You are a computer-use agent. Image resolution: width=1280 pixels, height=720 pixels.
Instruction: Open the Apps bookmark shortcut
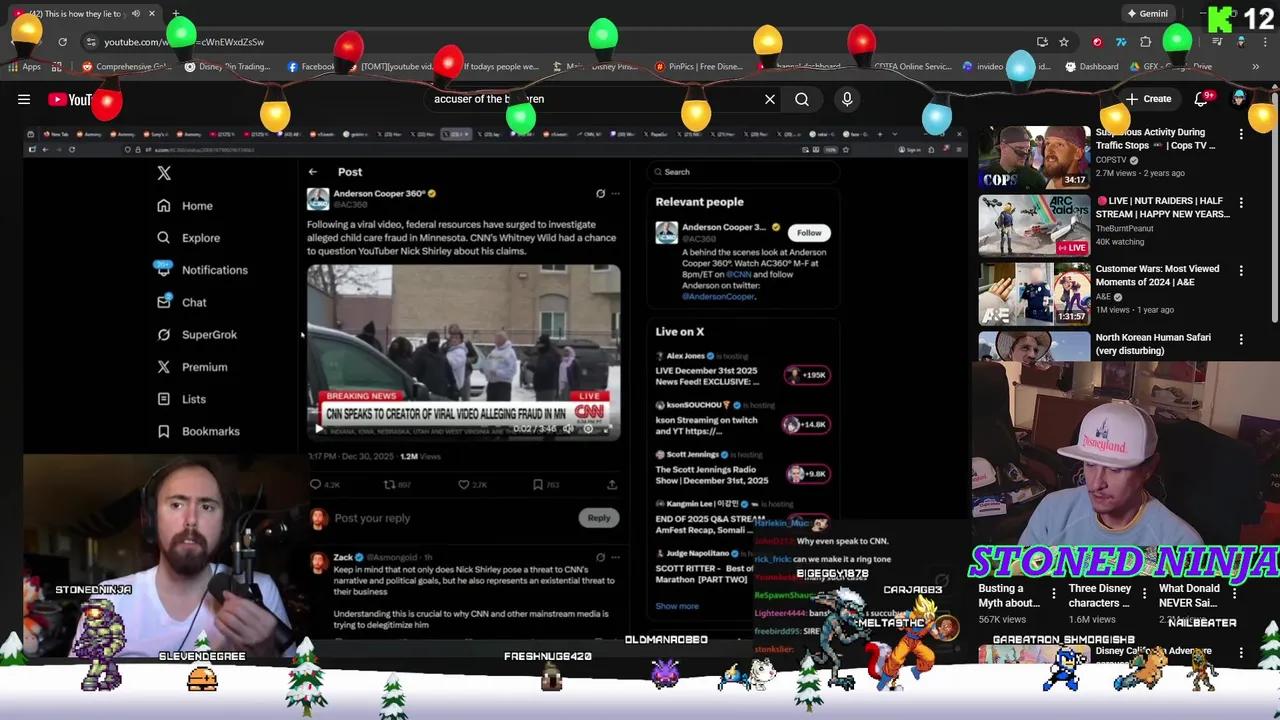pos(25,67)
